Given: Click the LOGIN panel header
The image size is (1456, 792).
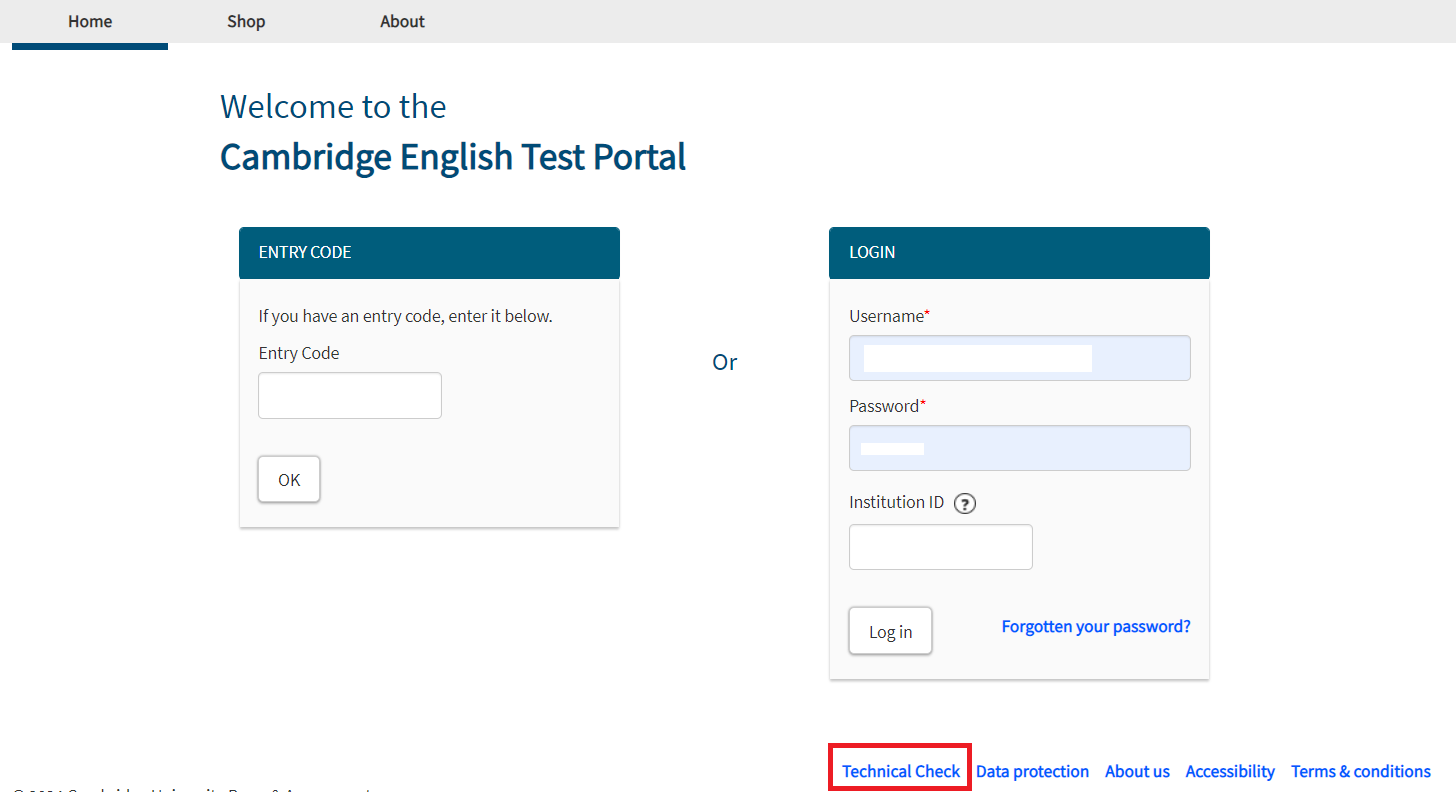Looking at the screenshot, I should point(1019,253).
